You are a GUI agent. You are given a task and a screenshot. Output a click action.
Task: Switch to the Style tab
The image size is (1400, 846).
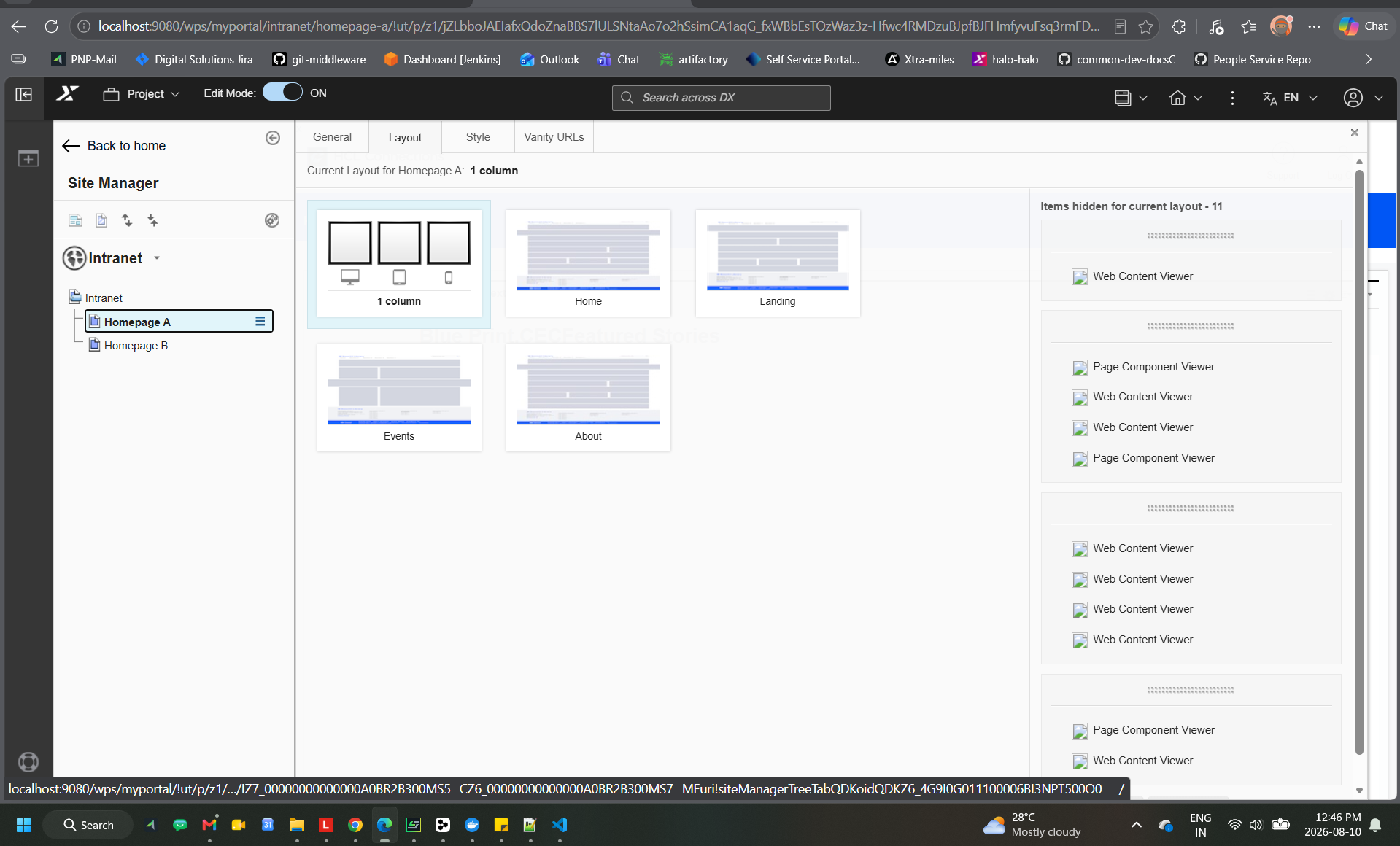pyautogui.click(x=478, y=137)
